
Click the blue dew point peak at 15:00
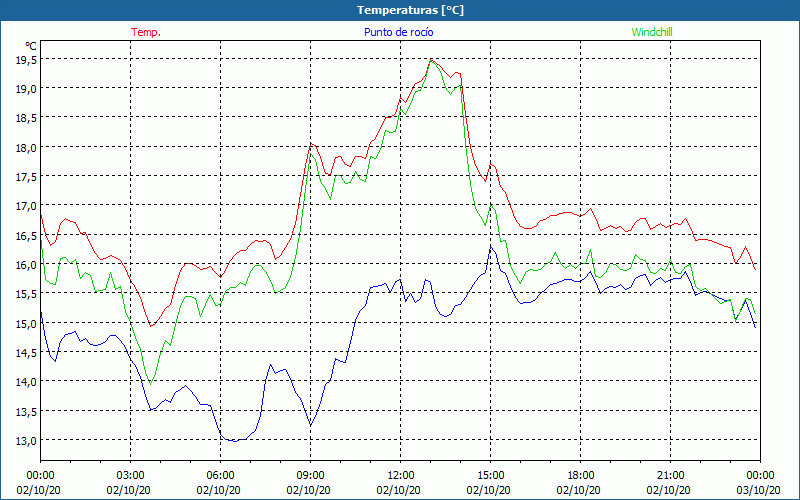coord(491,247)
